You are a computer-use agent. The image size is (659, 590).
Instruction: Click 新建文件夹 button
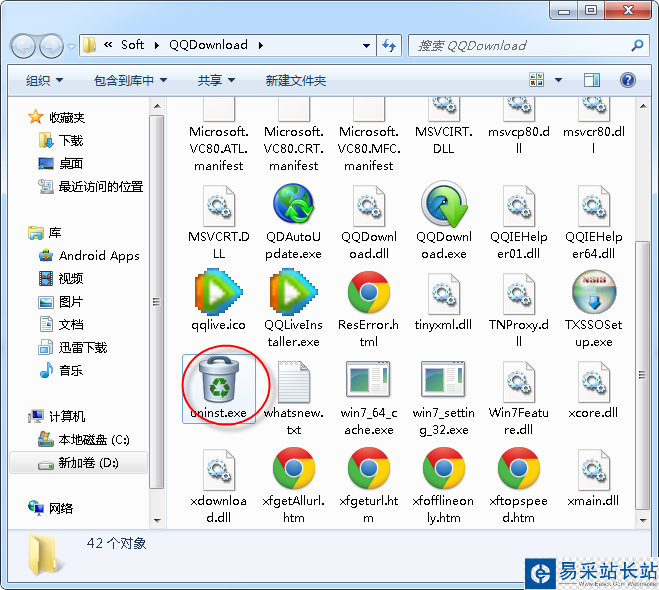point(296,80)
